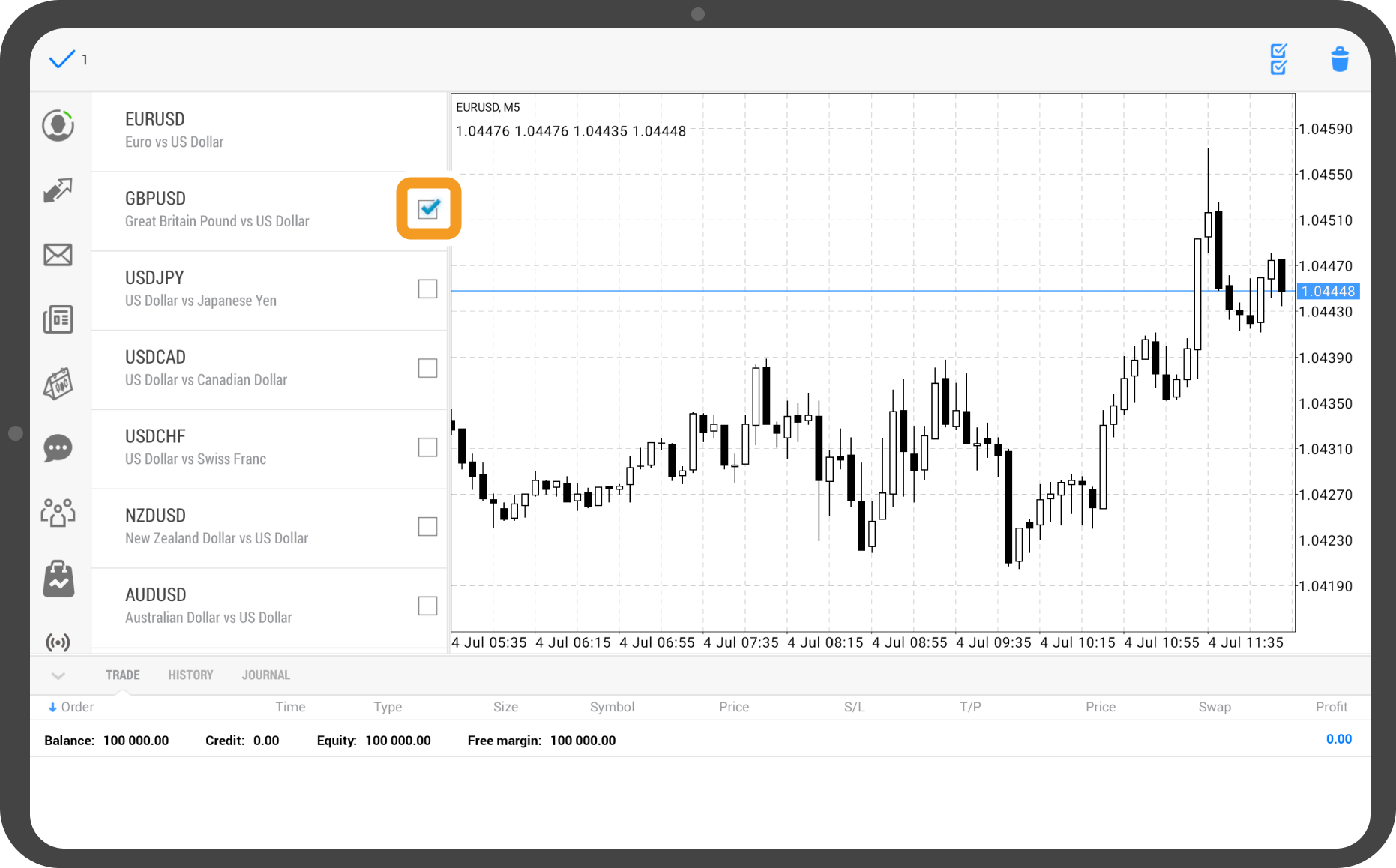Open the traders community icon
The image size is (1396, 868).
58,513
